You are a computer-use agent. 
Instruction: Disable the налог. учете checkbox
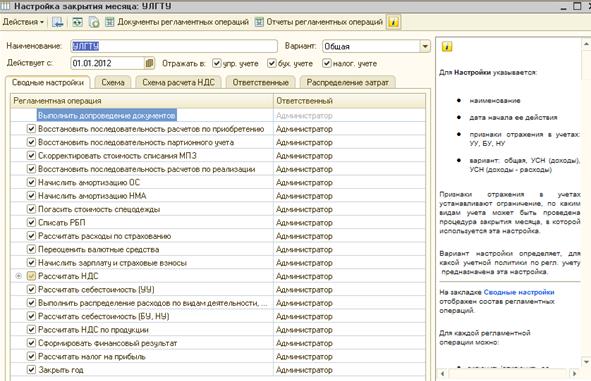click(326, 63)
